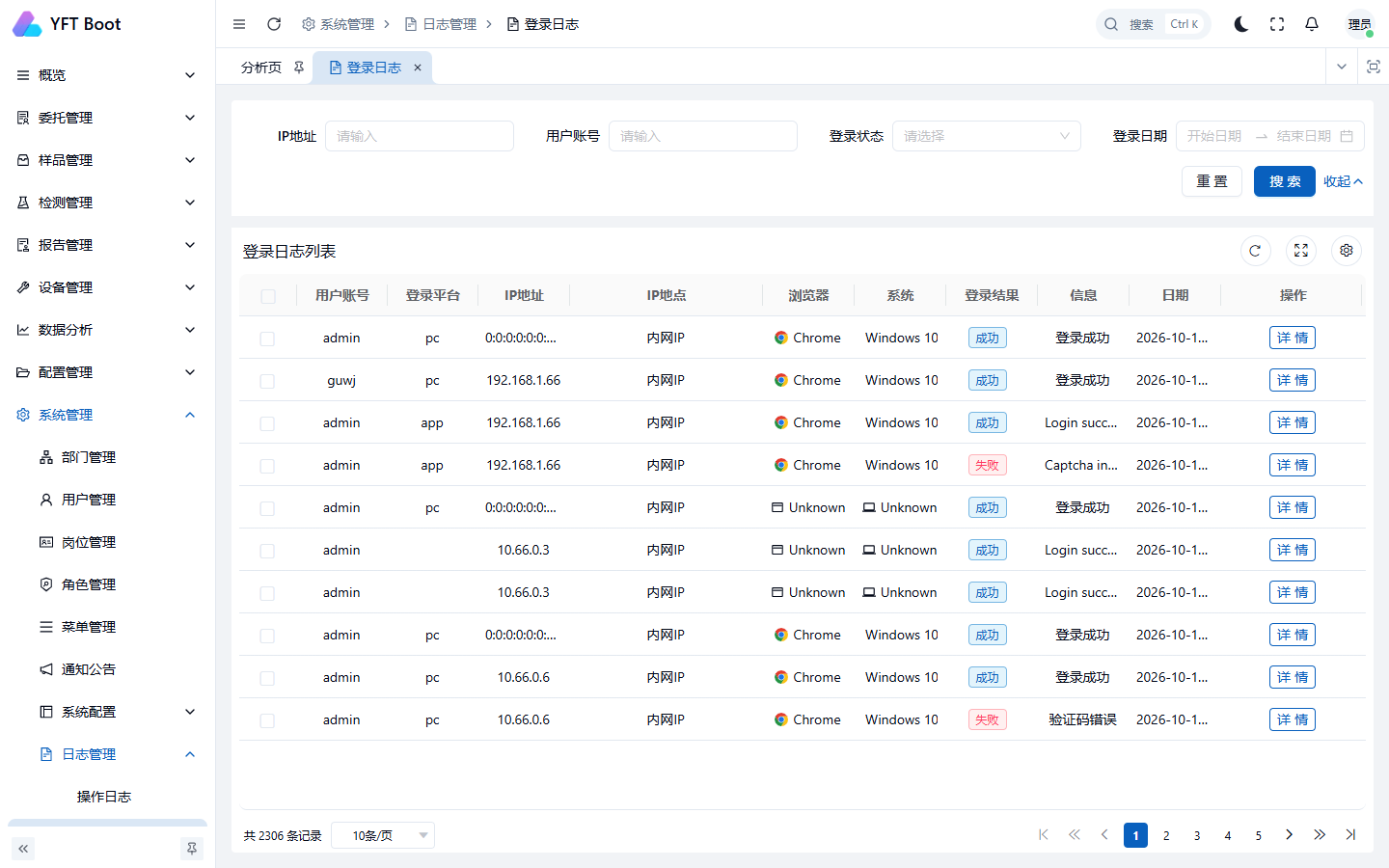Open the tab list dropdown chevron
The width and height of the screenshot is (1389, 868).
[x=1342, y=67]
